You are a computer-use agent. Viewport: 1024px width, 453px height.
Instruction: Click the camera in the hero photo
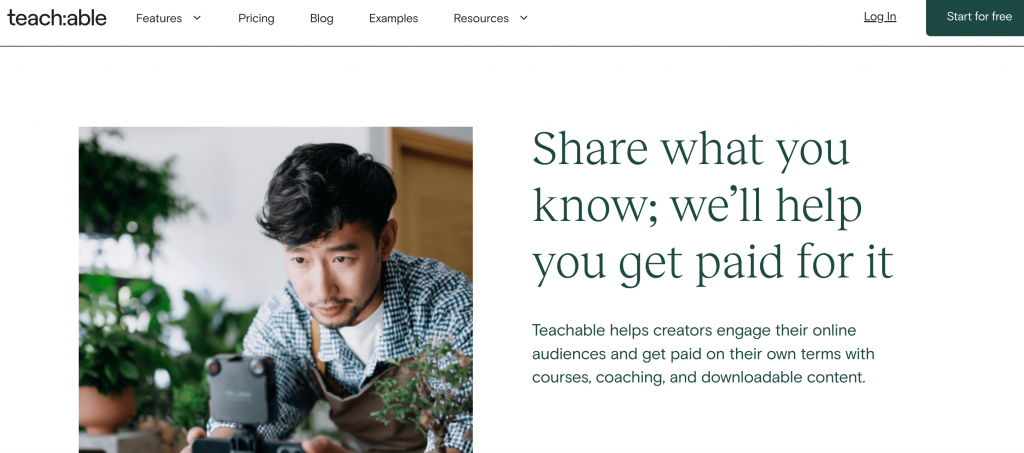click(238, 390)
